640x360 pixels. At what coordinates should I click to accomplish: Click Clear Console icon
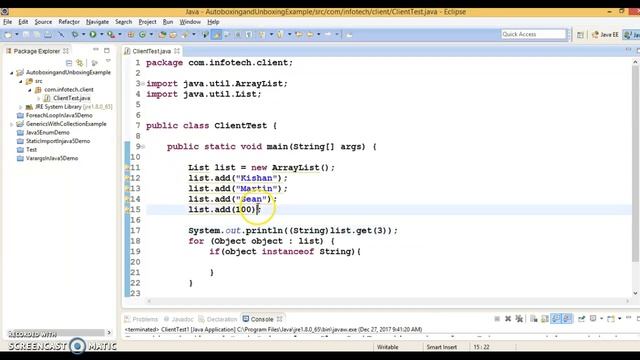(x=533, y=319)
